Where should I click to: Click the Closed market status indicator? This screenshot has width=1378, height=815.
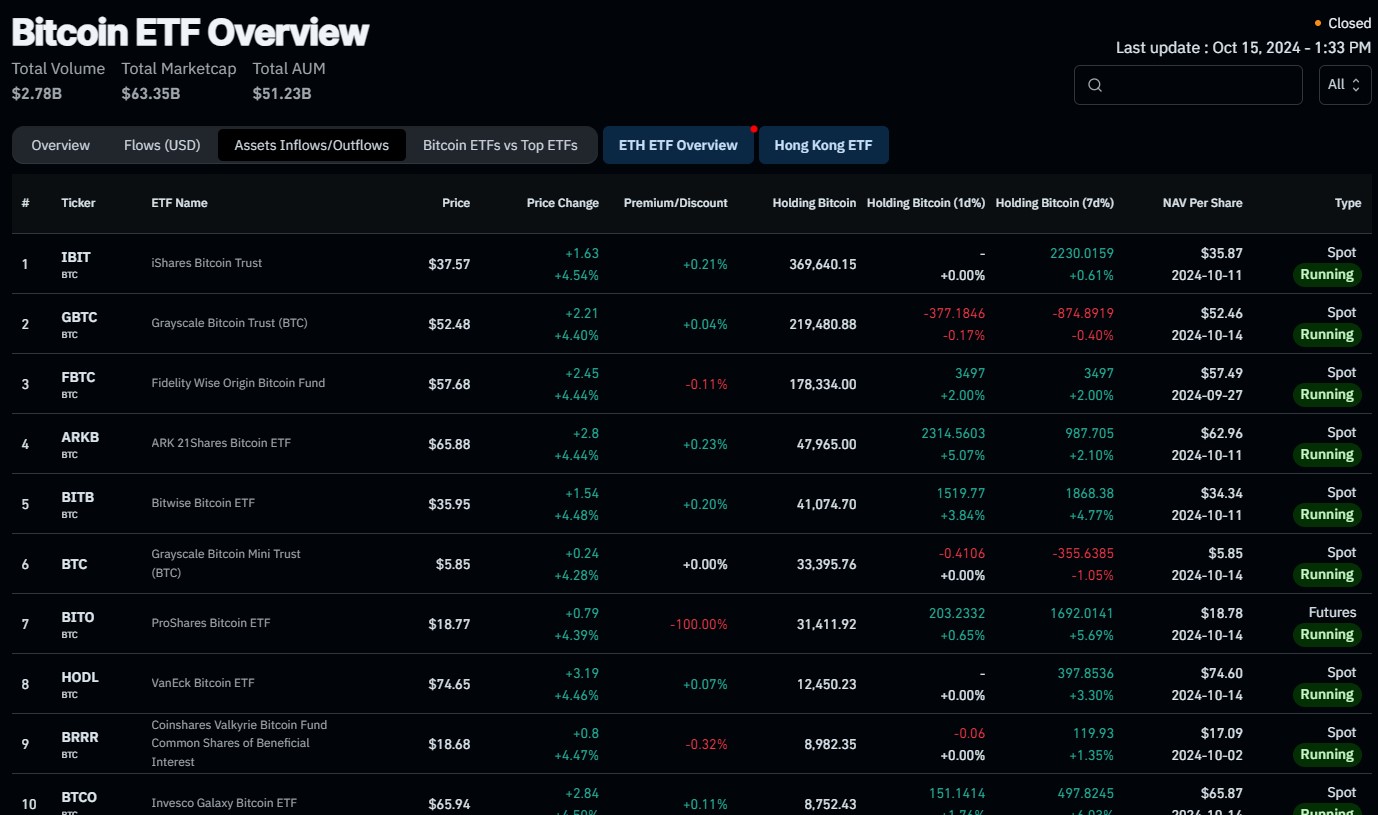[1343, 23]
